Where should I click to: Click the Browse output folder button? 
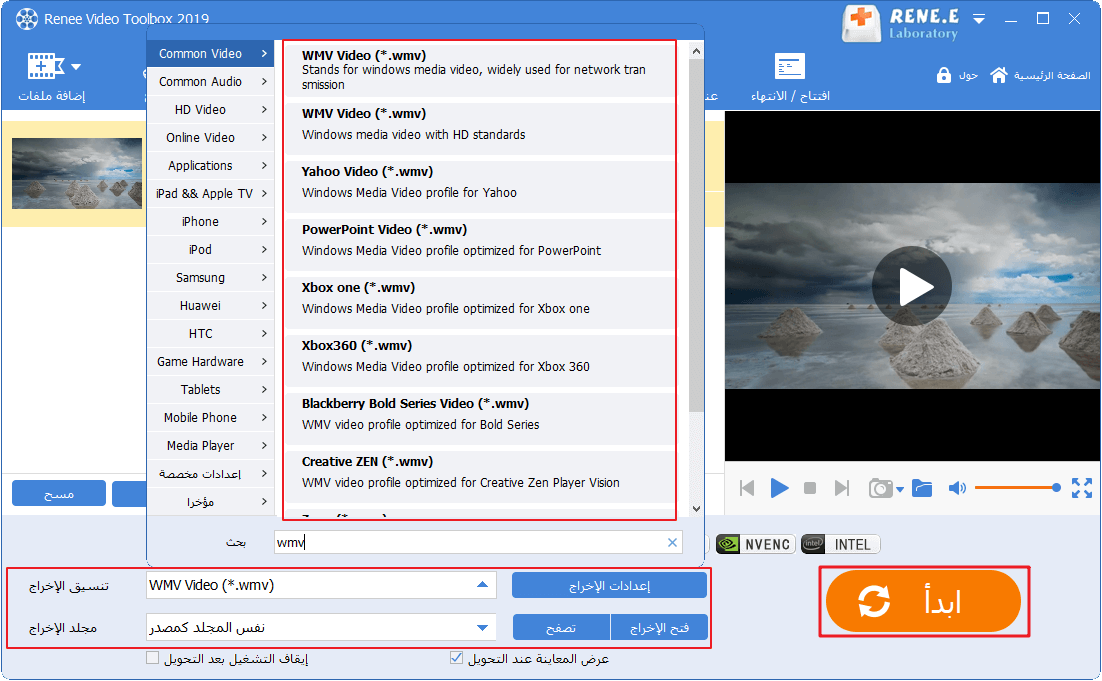point(562,628)
